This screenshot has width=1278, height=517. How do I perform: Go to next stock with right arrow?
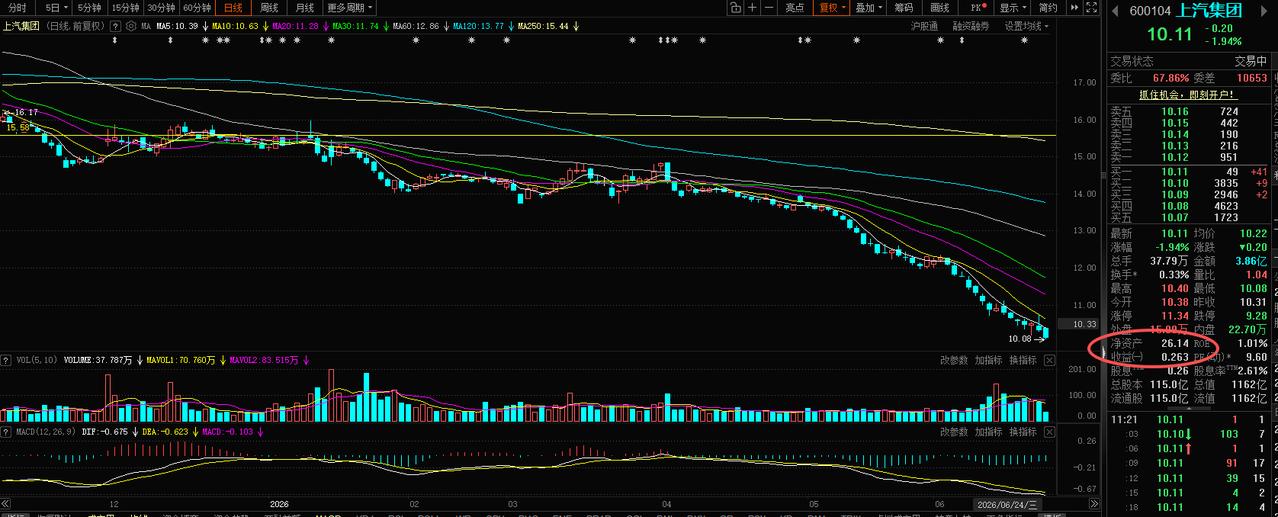[1265, 11]
